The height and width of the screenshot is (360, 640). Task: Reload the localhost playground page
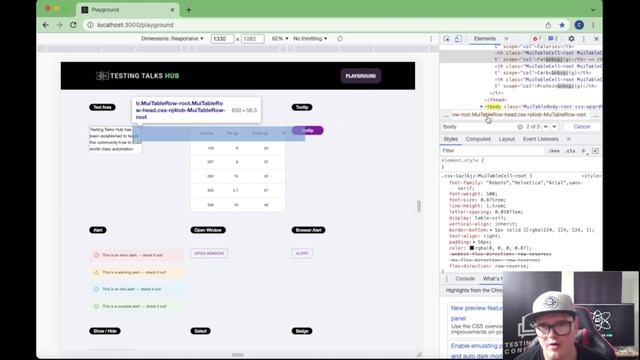(73, 25)
